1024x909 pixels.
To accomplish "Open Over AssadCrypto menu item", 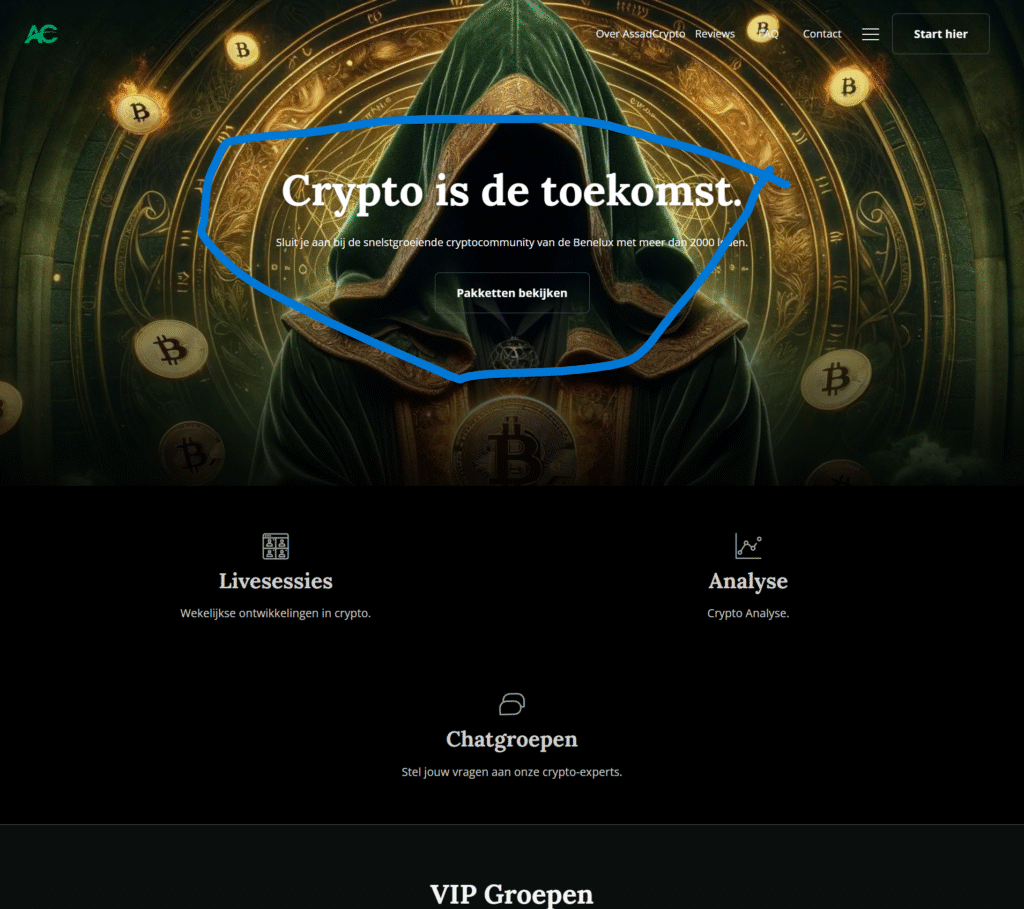I will (640, 34).
